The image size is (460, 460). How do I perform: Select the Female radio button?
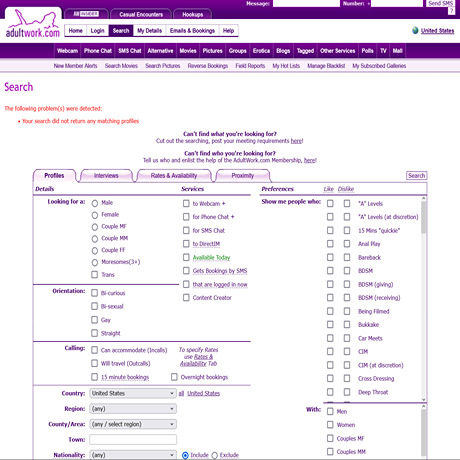(95, 215)
